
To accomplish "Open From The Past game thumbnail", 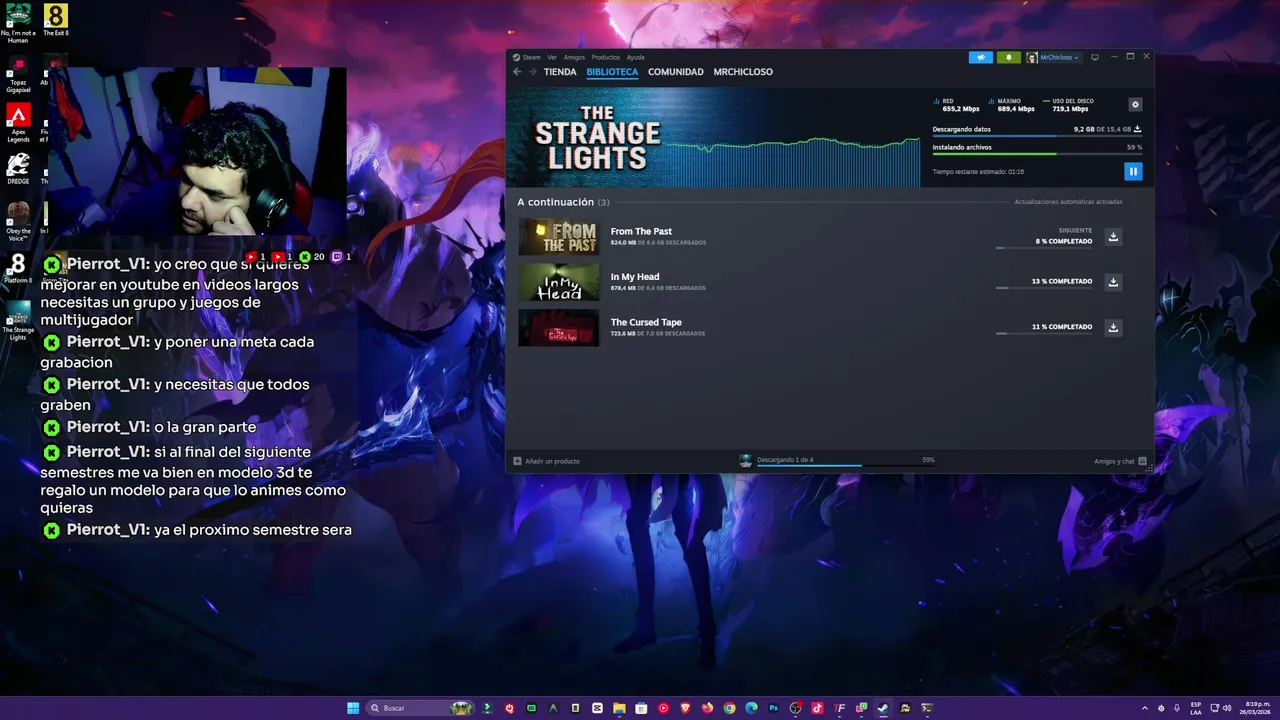I will (559, 237).
